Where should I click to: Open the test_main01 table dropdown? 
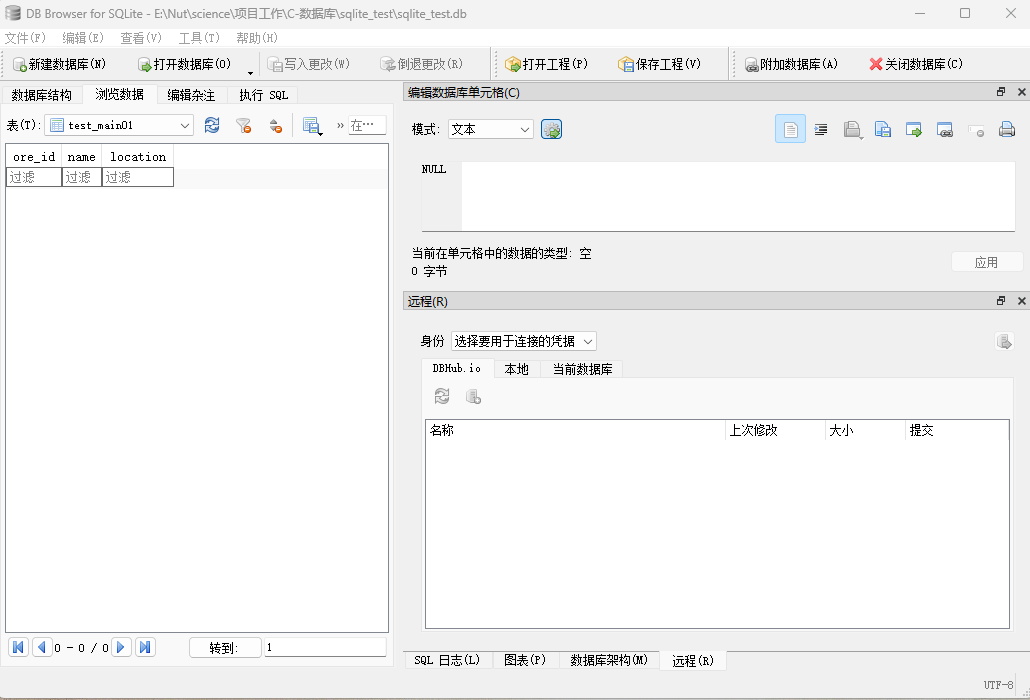(119, 125)
